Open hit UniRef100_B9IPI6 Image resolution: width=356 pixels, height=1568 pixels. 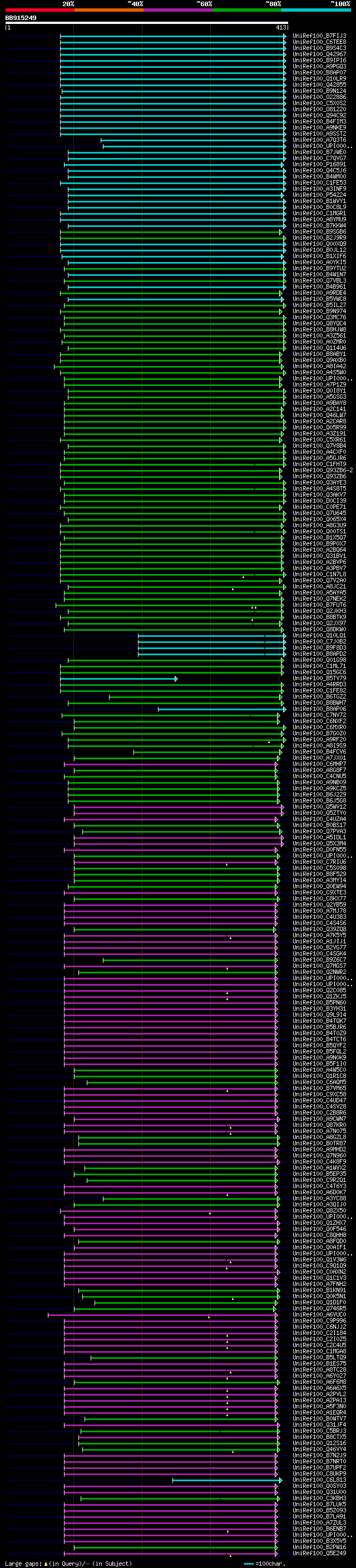(319, 60)
